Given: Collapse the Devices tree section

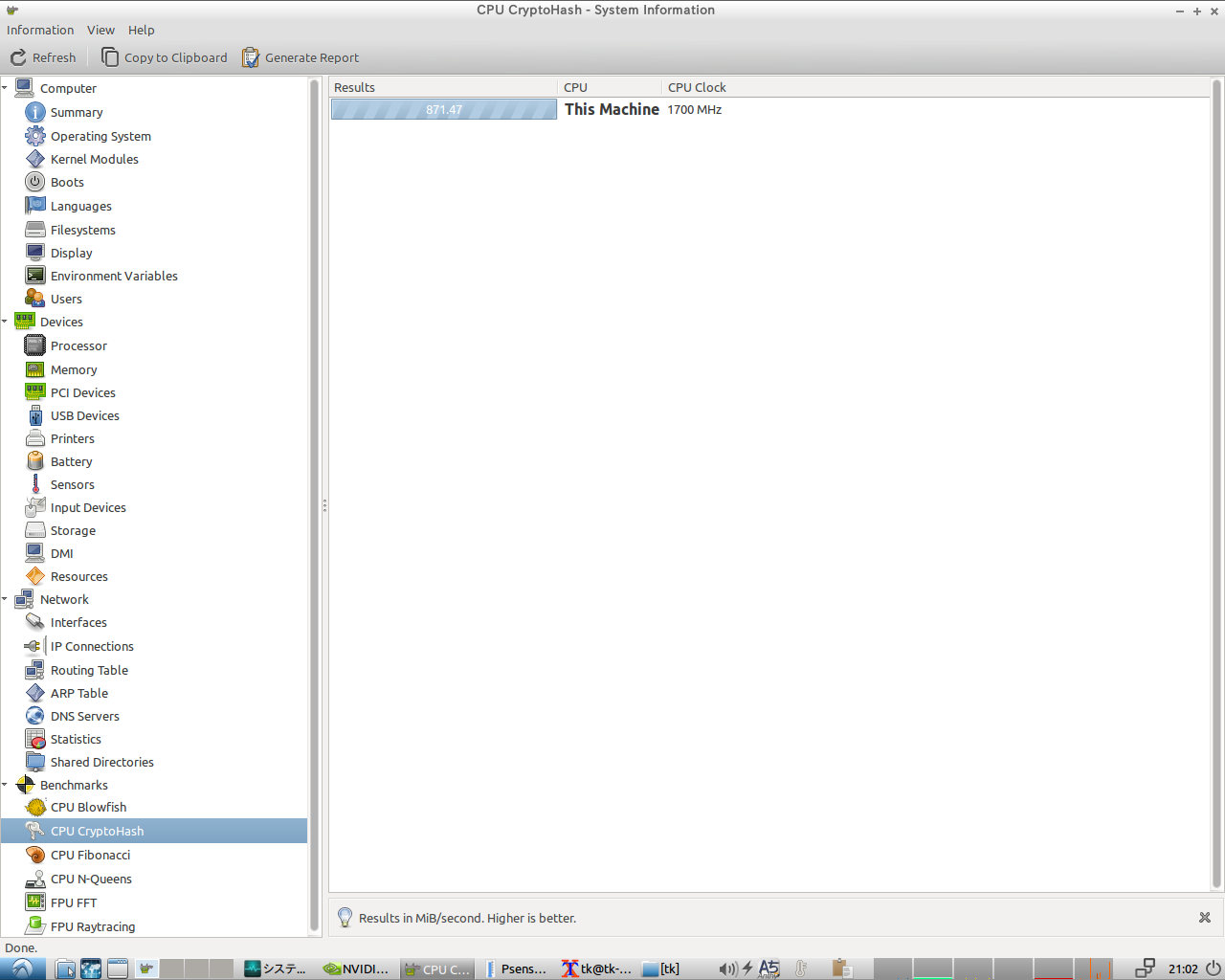Looking at the screenshot, I should [6, 322].
